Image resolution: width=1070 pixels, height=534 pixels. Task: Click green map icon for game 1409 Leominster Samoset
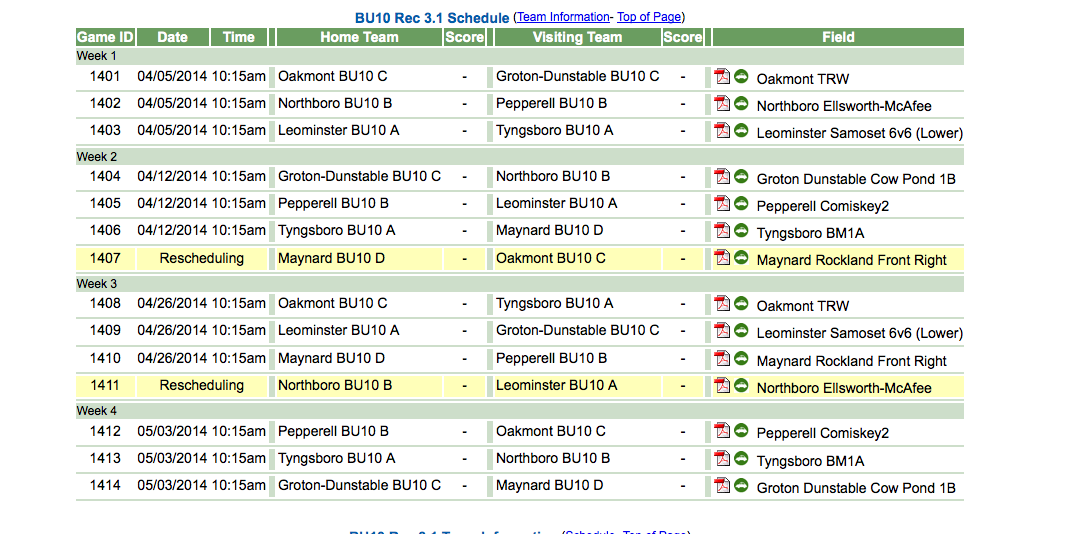pos(741,330)
